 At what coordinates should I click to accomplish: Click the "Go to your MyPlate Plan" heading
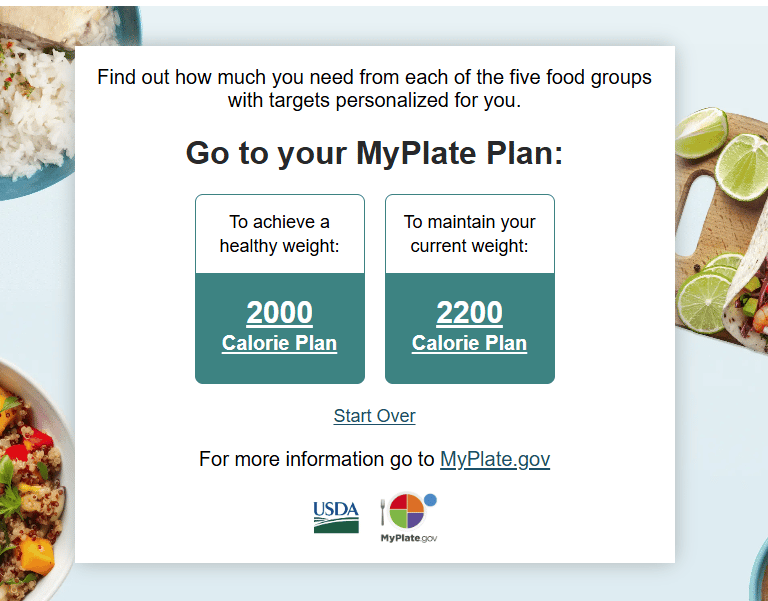click(374, 154)
